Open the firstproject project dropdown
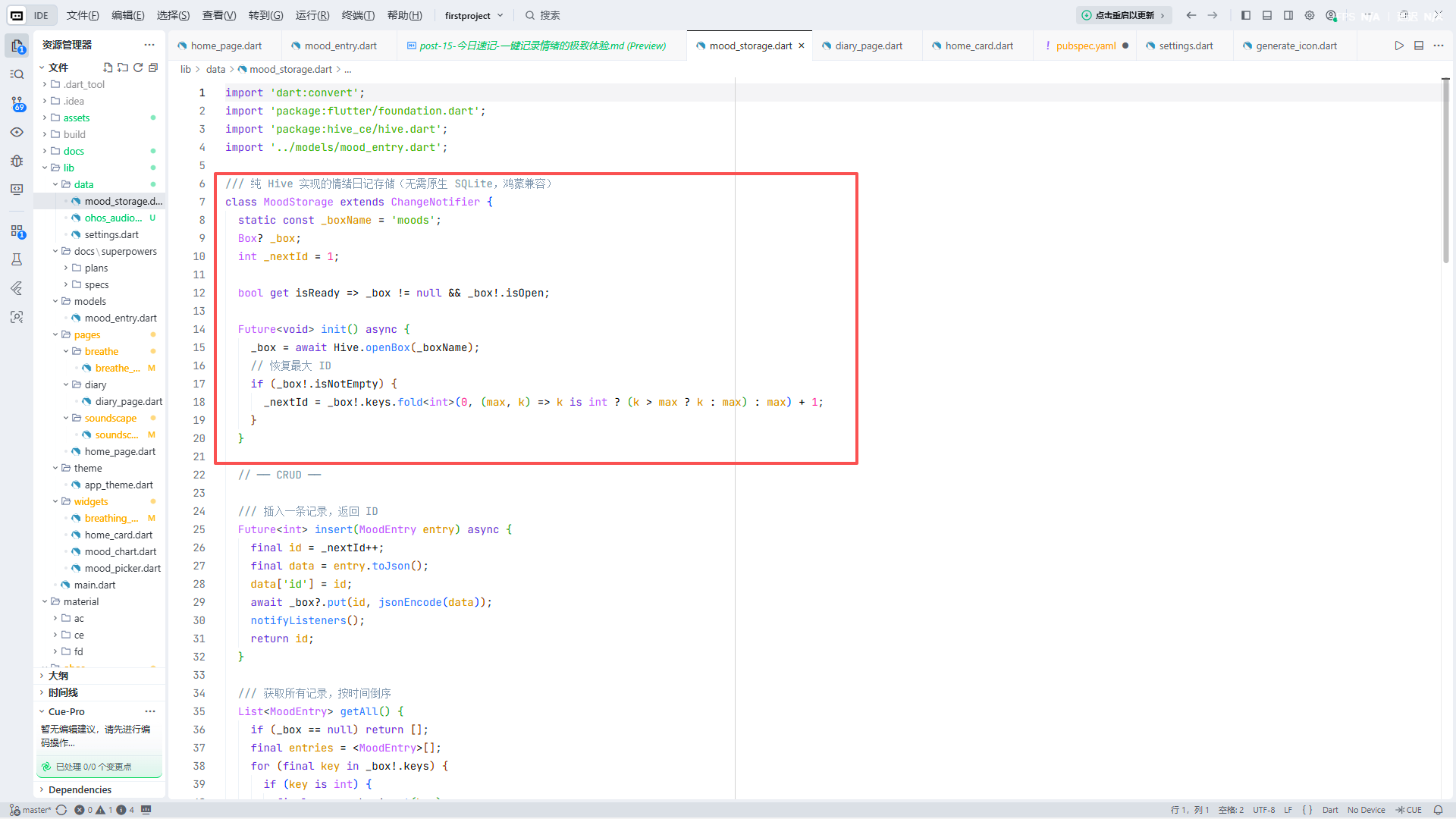The height and width of the screenshot is (819, 1456). point(474,15)
